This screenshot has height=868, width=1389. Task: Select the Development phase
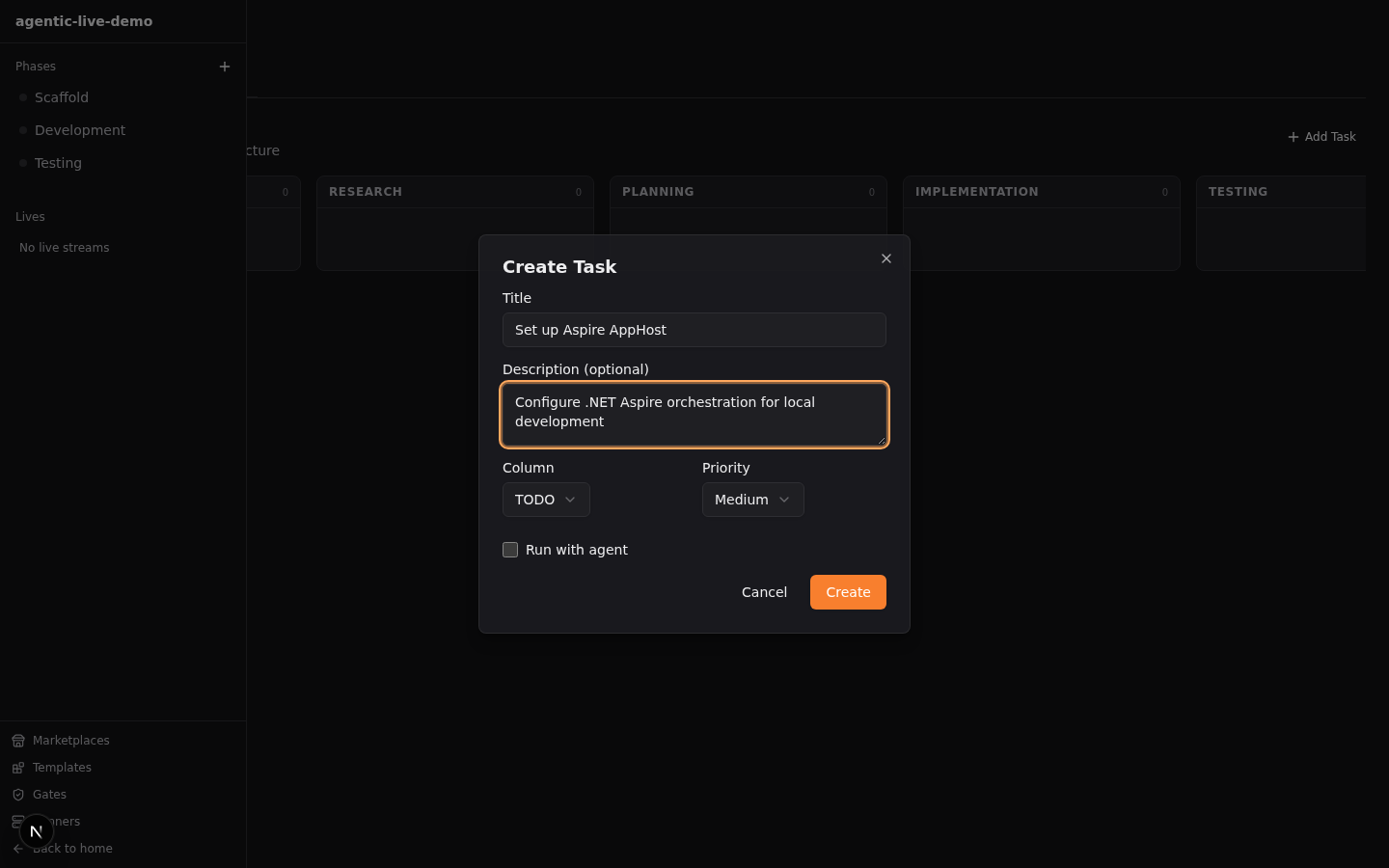click(80, 130)
